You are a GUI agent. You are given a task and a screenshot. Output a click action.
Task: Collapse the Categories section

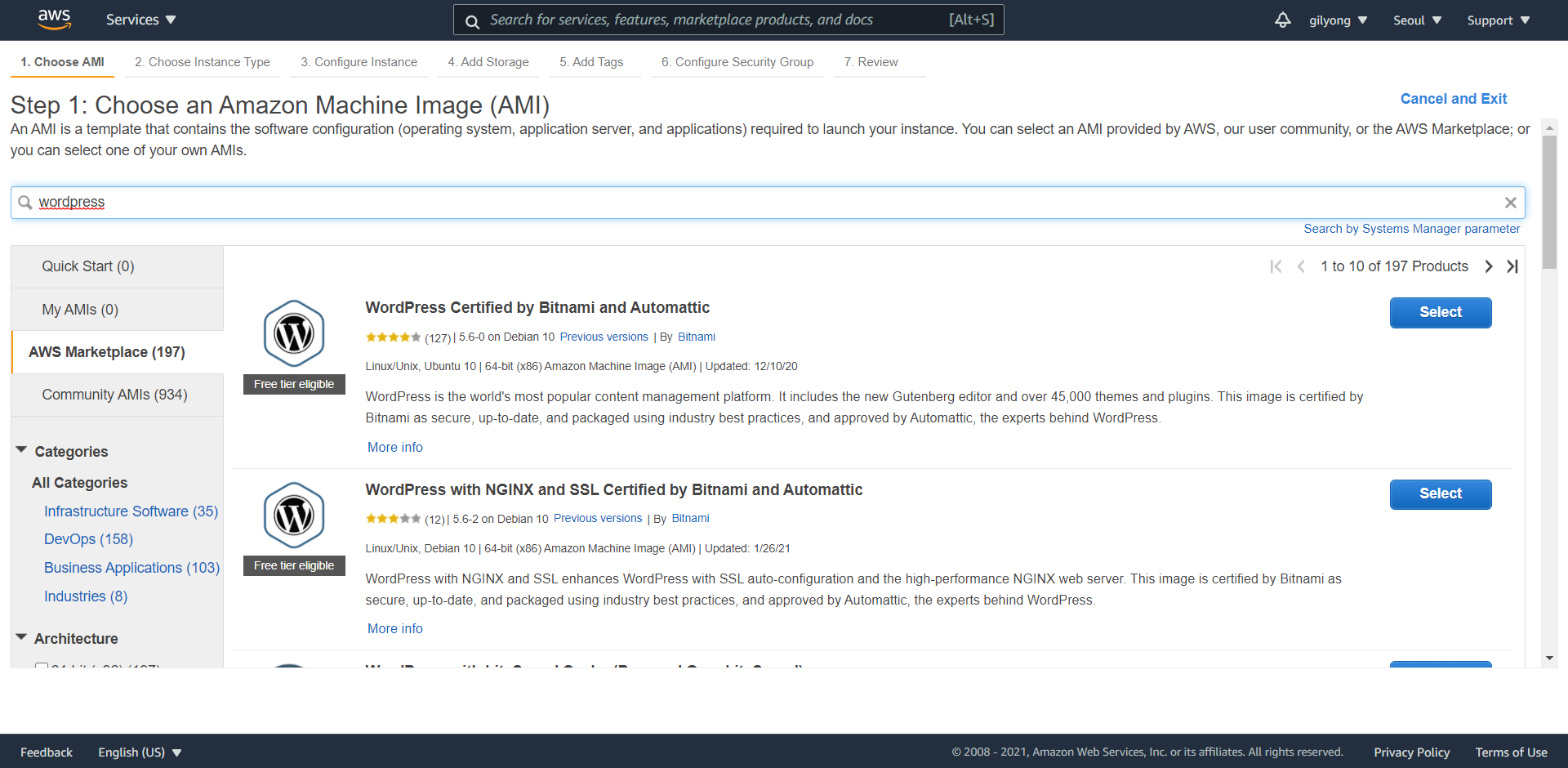21,450
